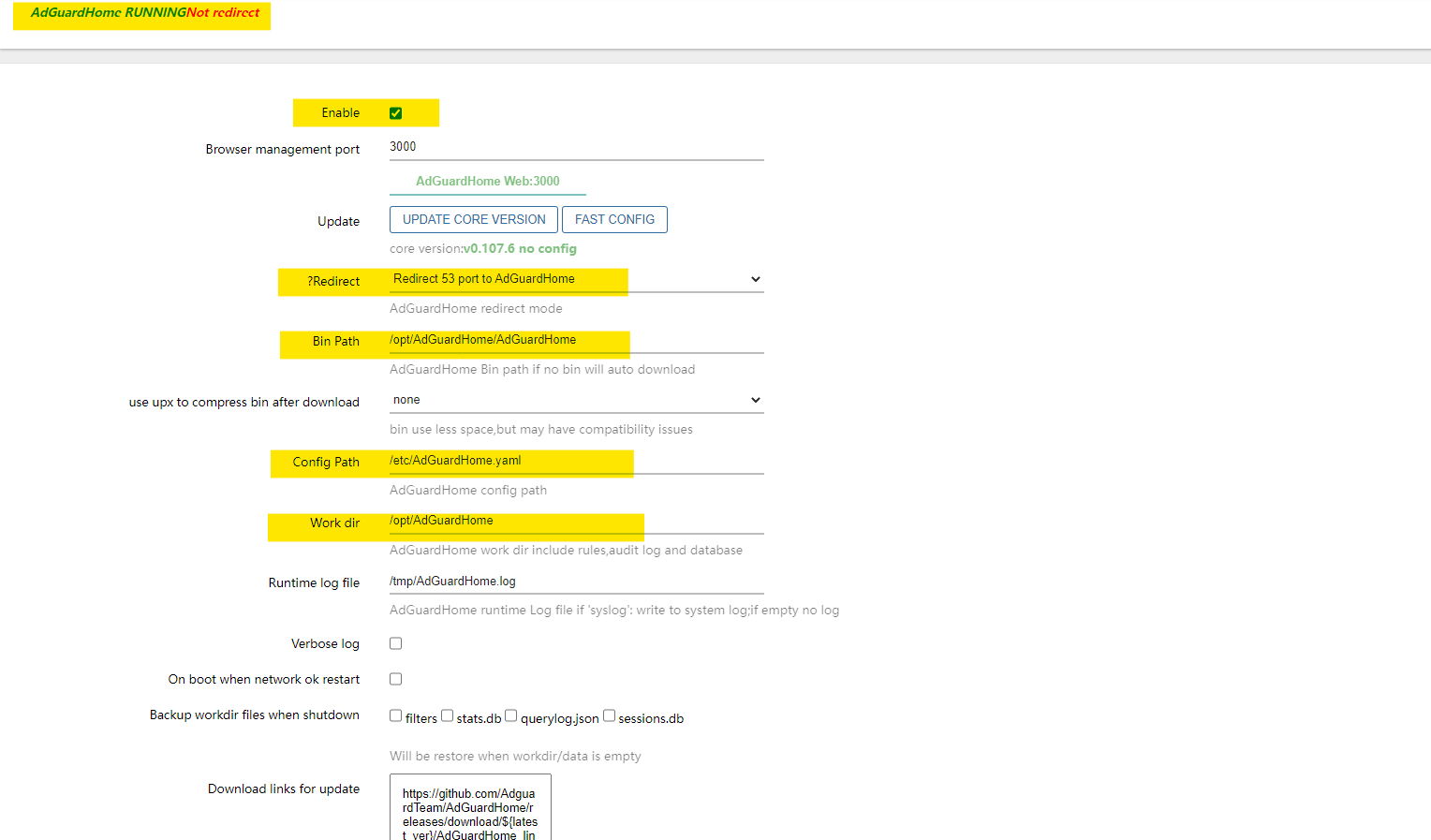Edit the Work dir input field

pyautogui.click(x=577, y=521)
